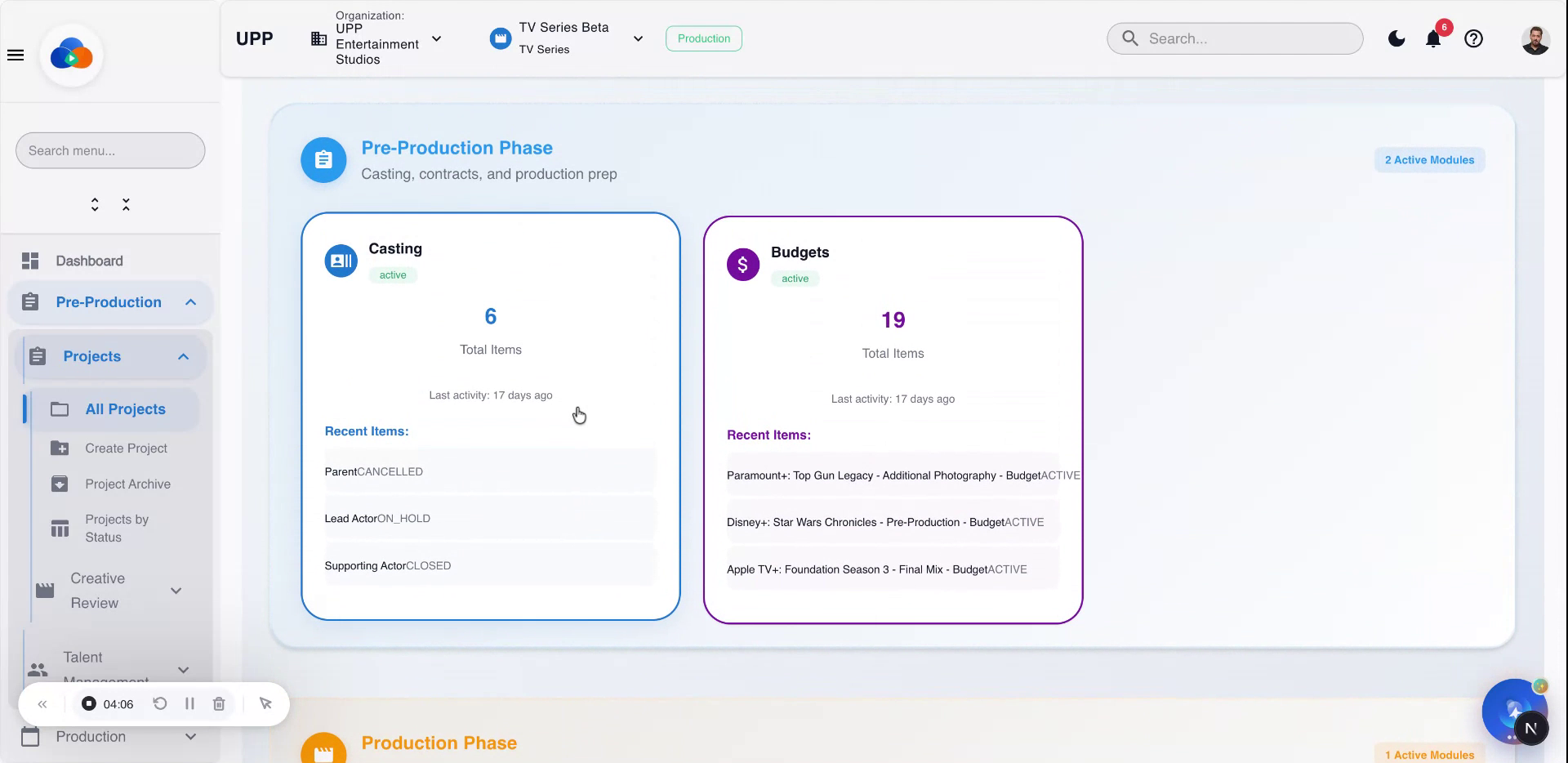Viewport: 1568px width, 763px height.
Task: Click the Create Project icon
Action: 60,448
